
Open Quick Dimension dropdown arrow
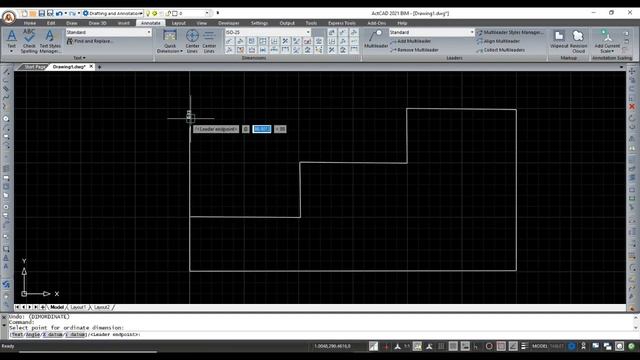(x=181, y=51)
